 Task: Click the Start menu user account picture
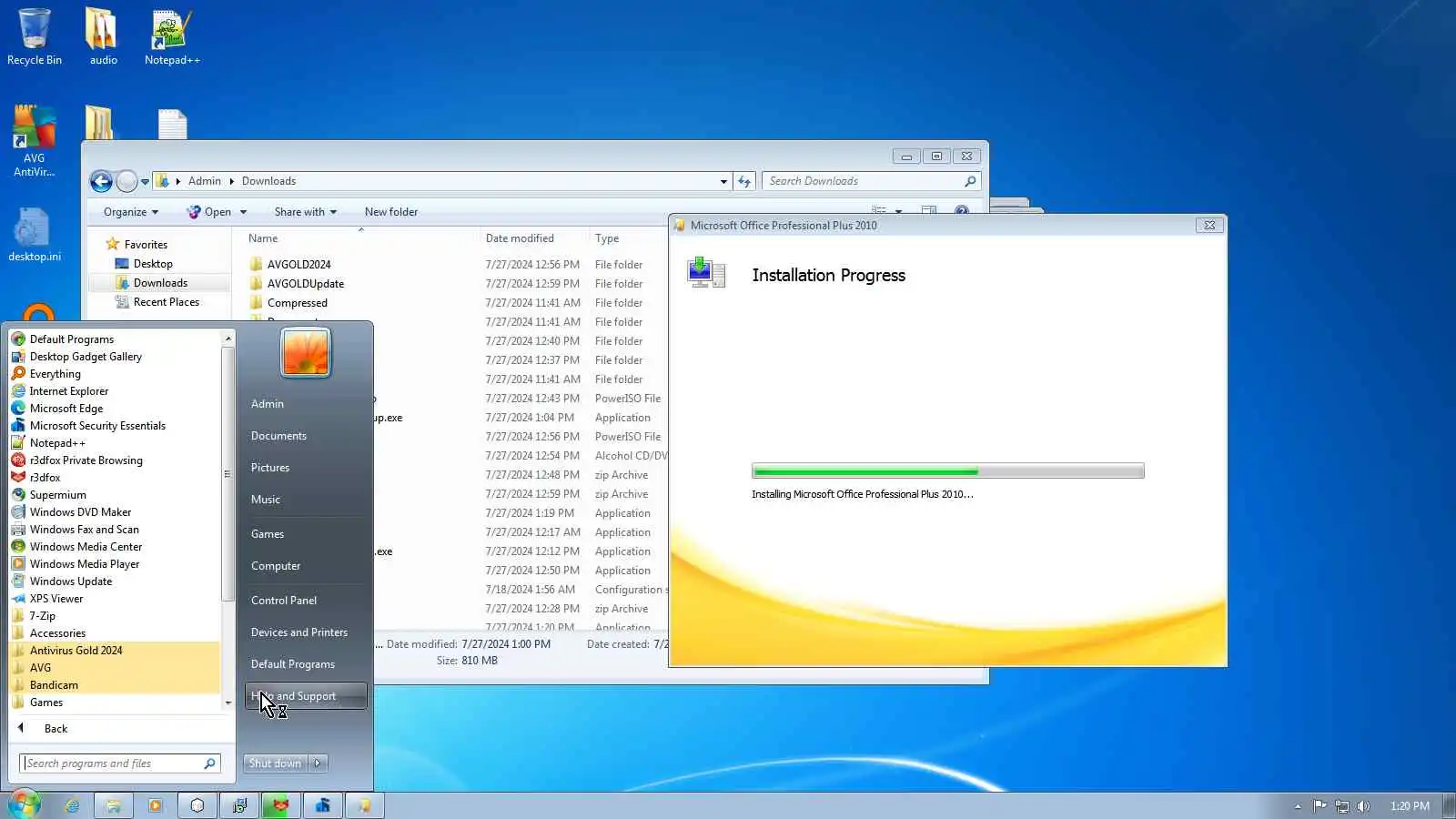(306, 352)
